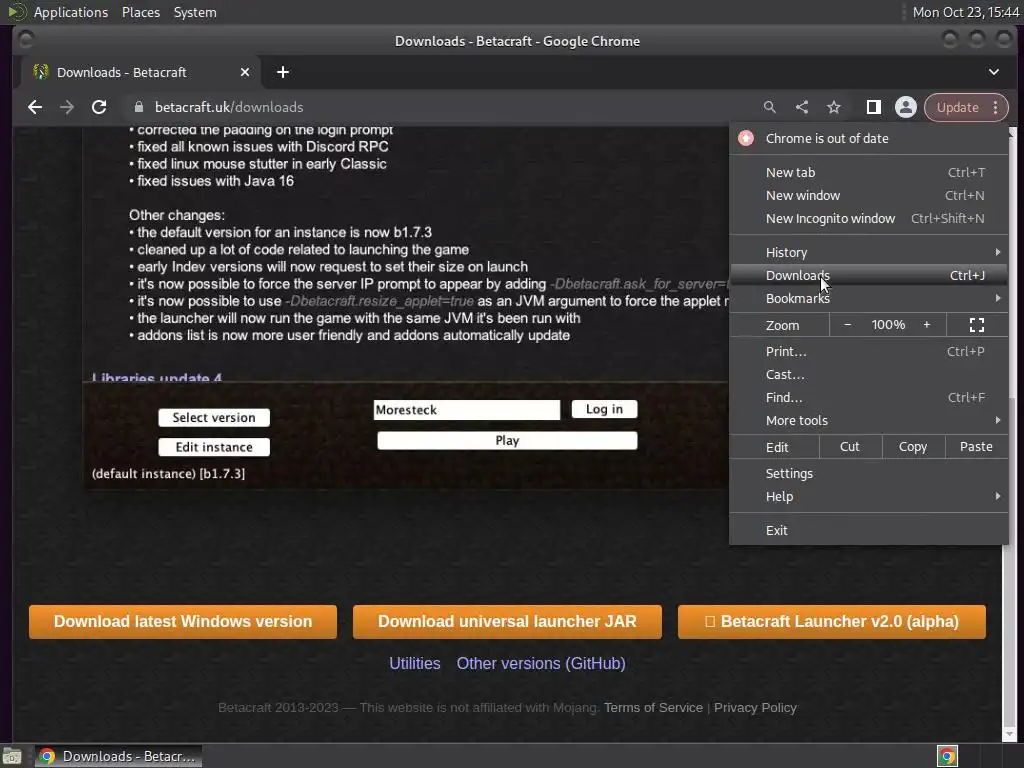
Task: Close the Downloads - Betacraft tab
Action: (x=245, y=72)
